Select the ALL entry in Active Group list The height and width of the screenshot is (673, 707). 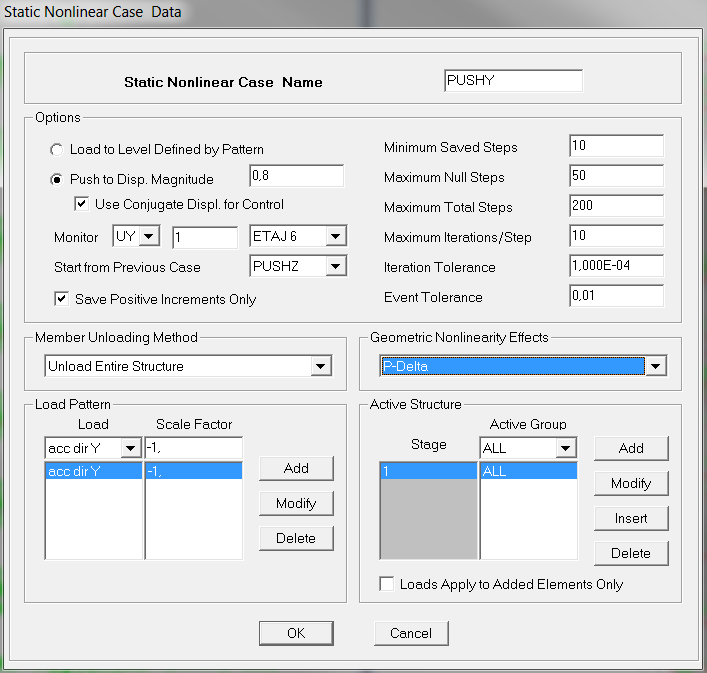529,471
